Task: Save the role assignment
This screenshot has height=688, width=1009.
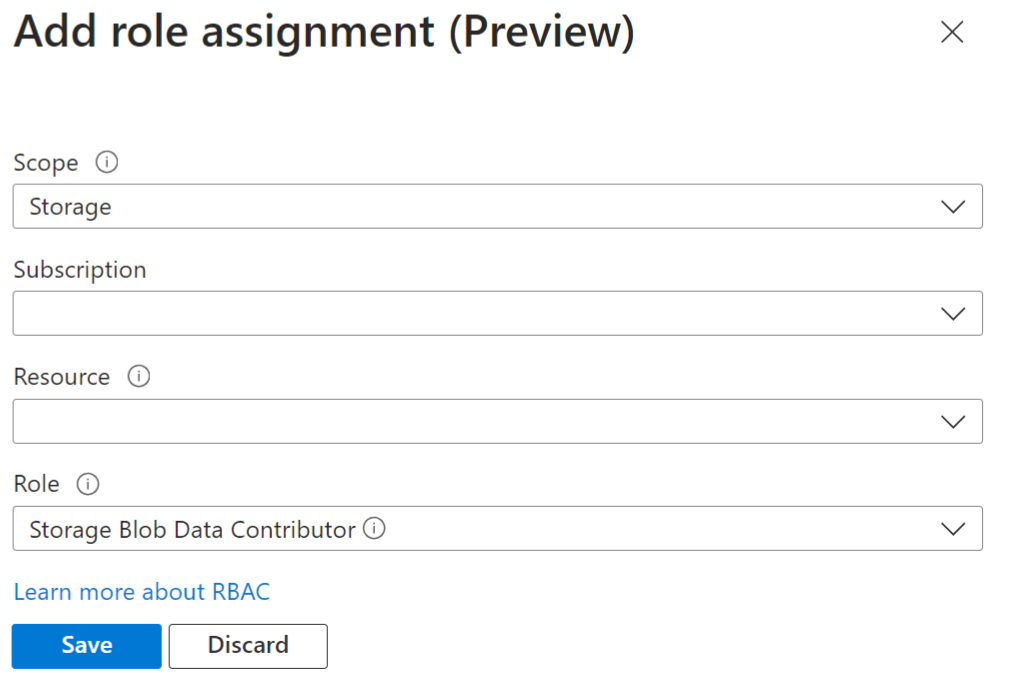Action: [87, 645]
